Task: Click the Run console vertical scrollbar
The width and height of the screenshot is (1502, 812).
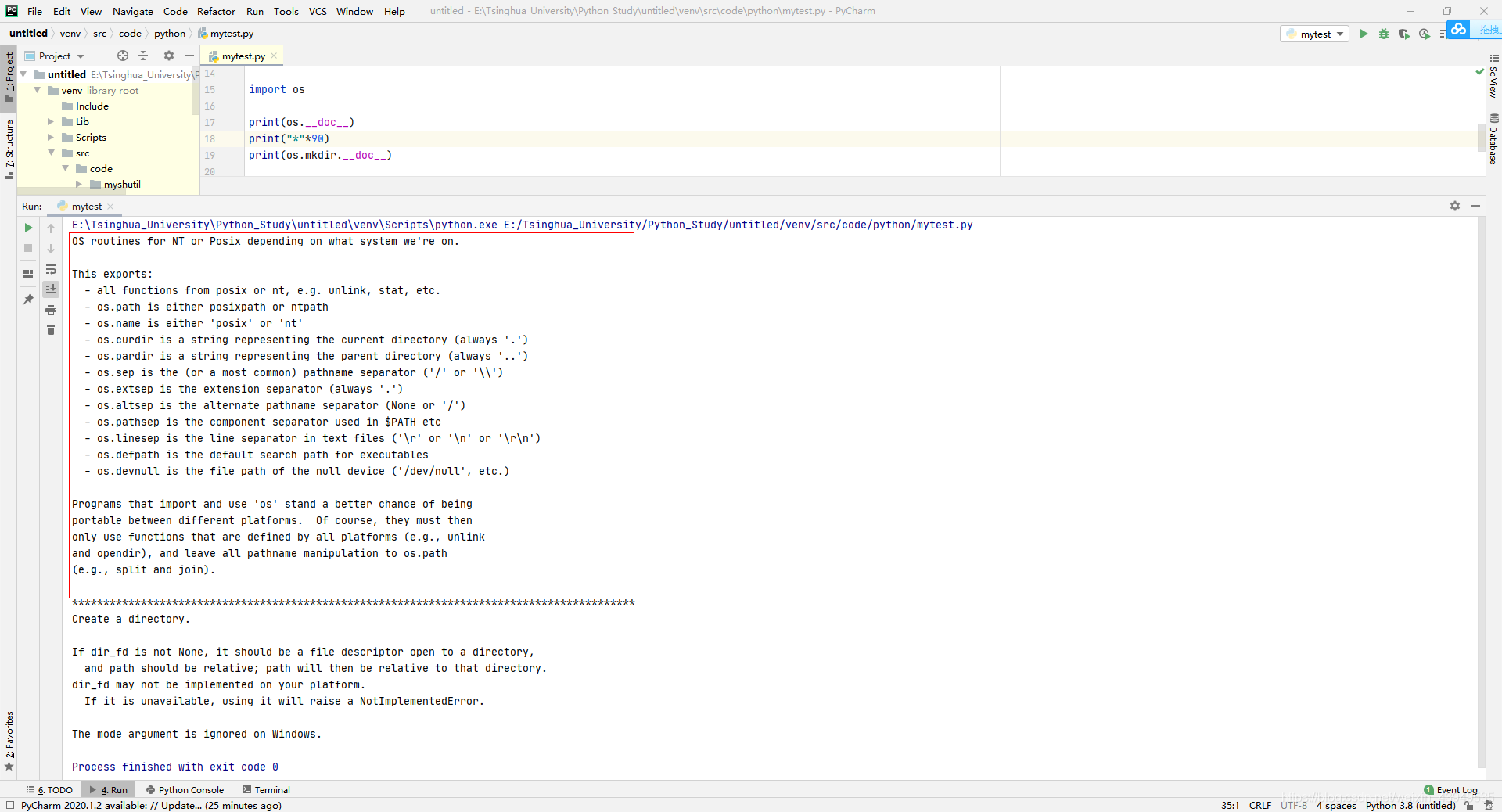Action: 1482,493
